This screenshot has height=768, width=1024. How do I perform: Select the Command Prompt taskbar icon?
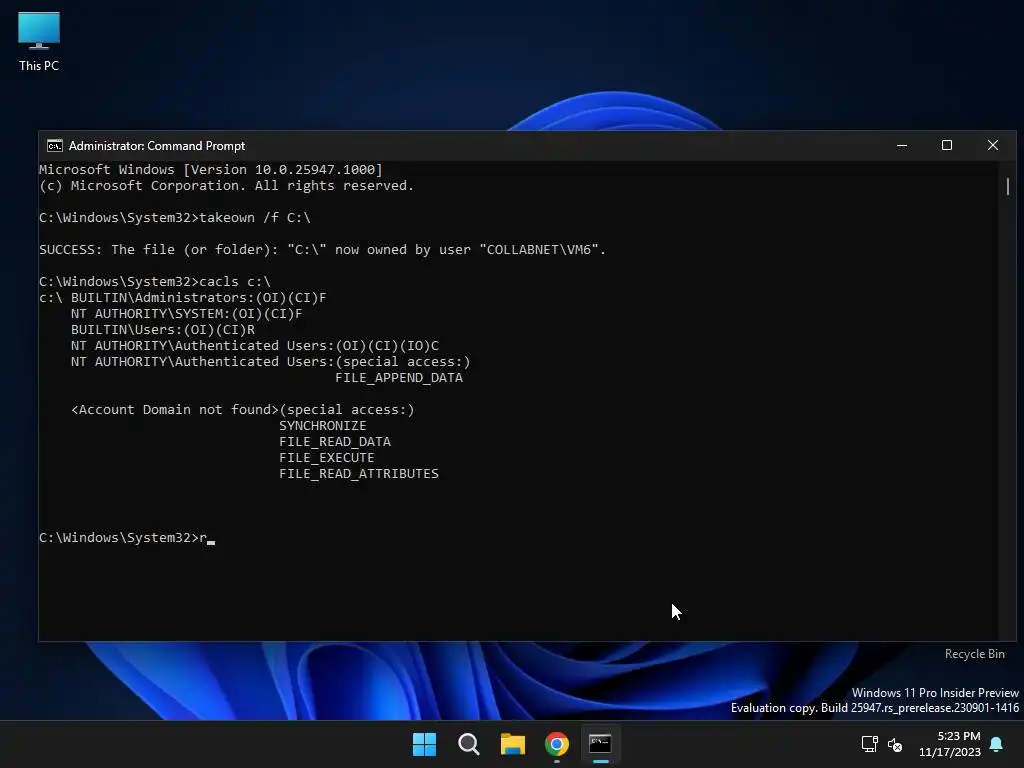(x=600, y=744)
